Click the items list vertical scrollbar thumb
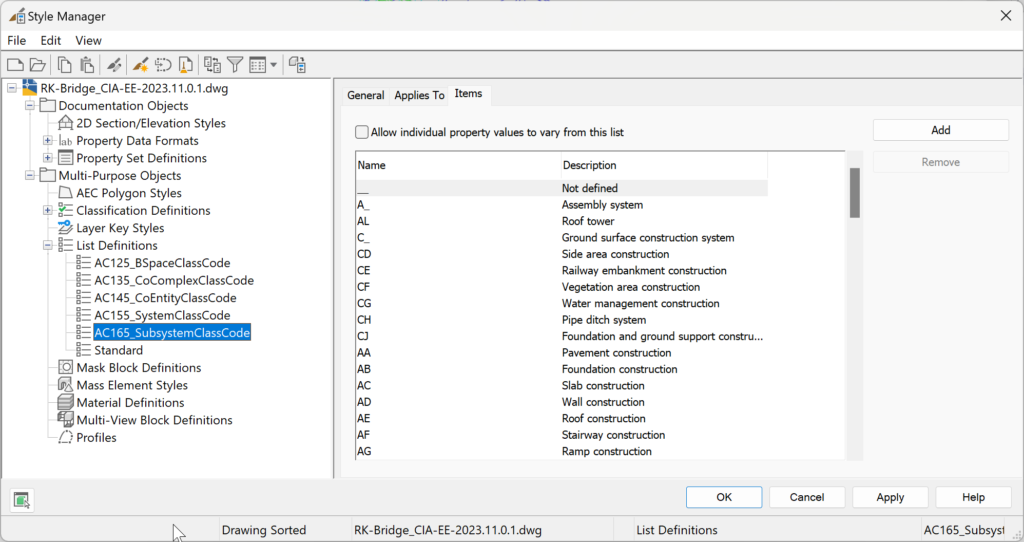This screenshot has width=1024, height=542. [854, 193]
